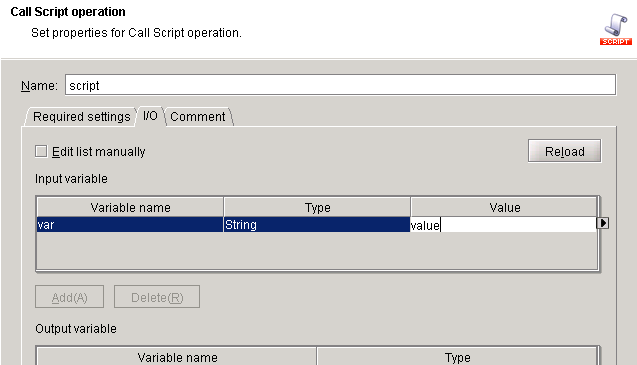Click the Value cell input field
This screenshot has width=637, height=365.
[x=503, y=225]
